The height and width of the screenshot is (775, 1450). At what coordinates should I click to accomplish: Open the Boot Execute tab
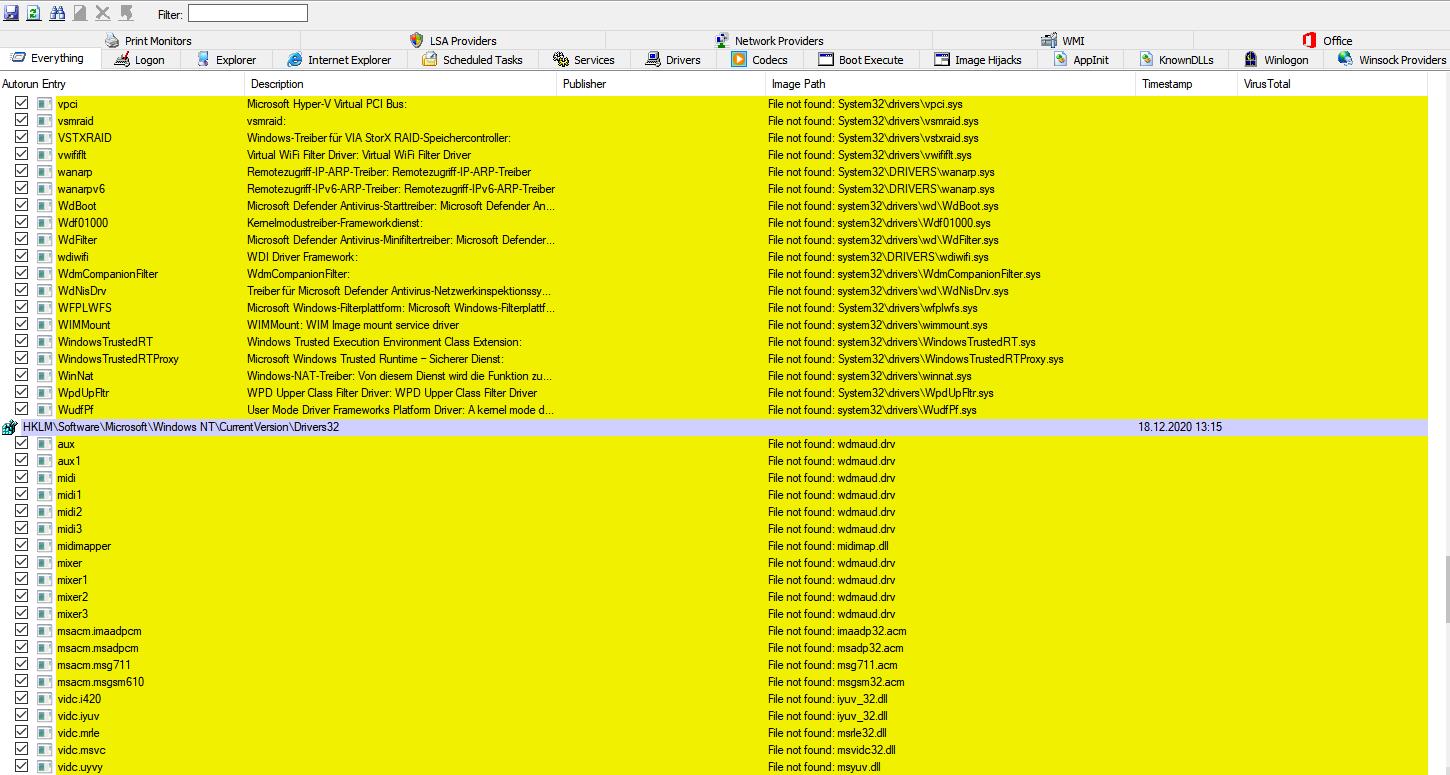point(861,60)
